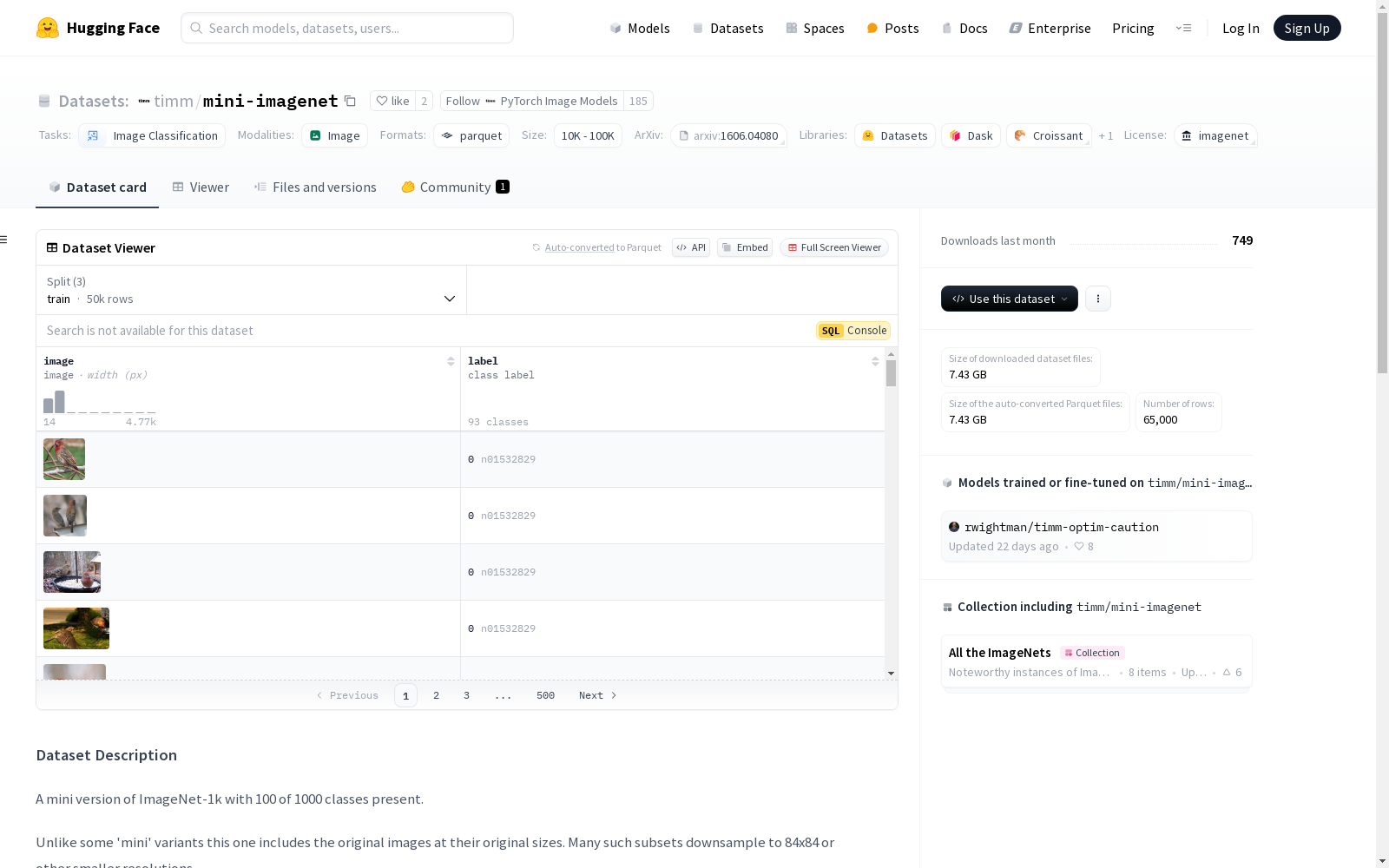
Task: Select the Image modality tag
Action: coord(334,135)
